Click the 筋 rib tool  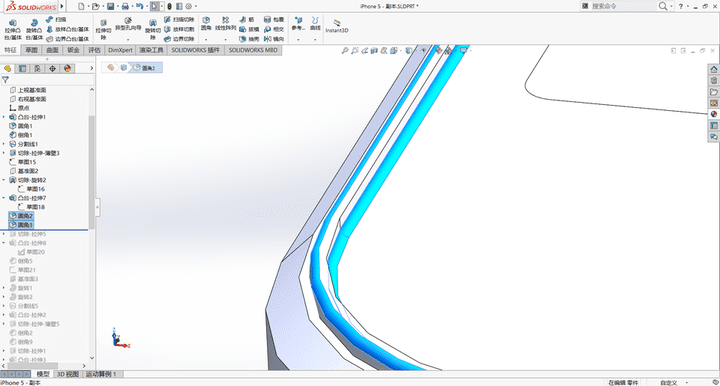[247, 20]
